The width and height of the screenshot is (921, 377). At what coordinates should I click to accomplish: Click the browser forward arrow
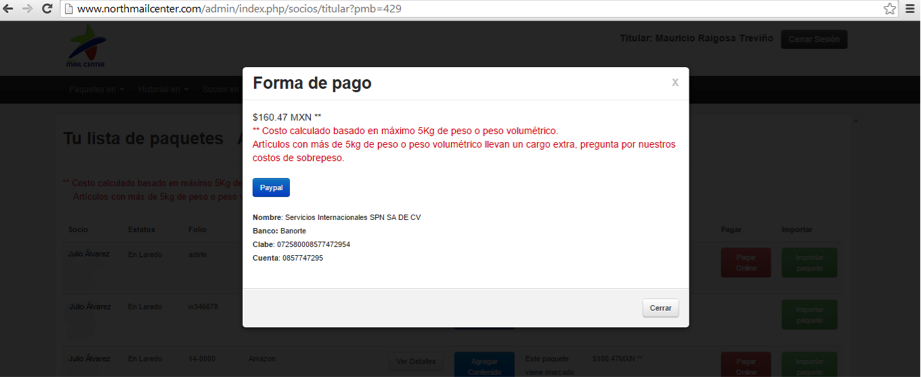click(28, 9)
